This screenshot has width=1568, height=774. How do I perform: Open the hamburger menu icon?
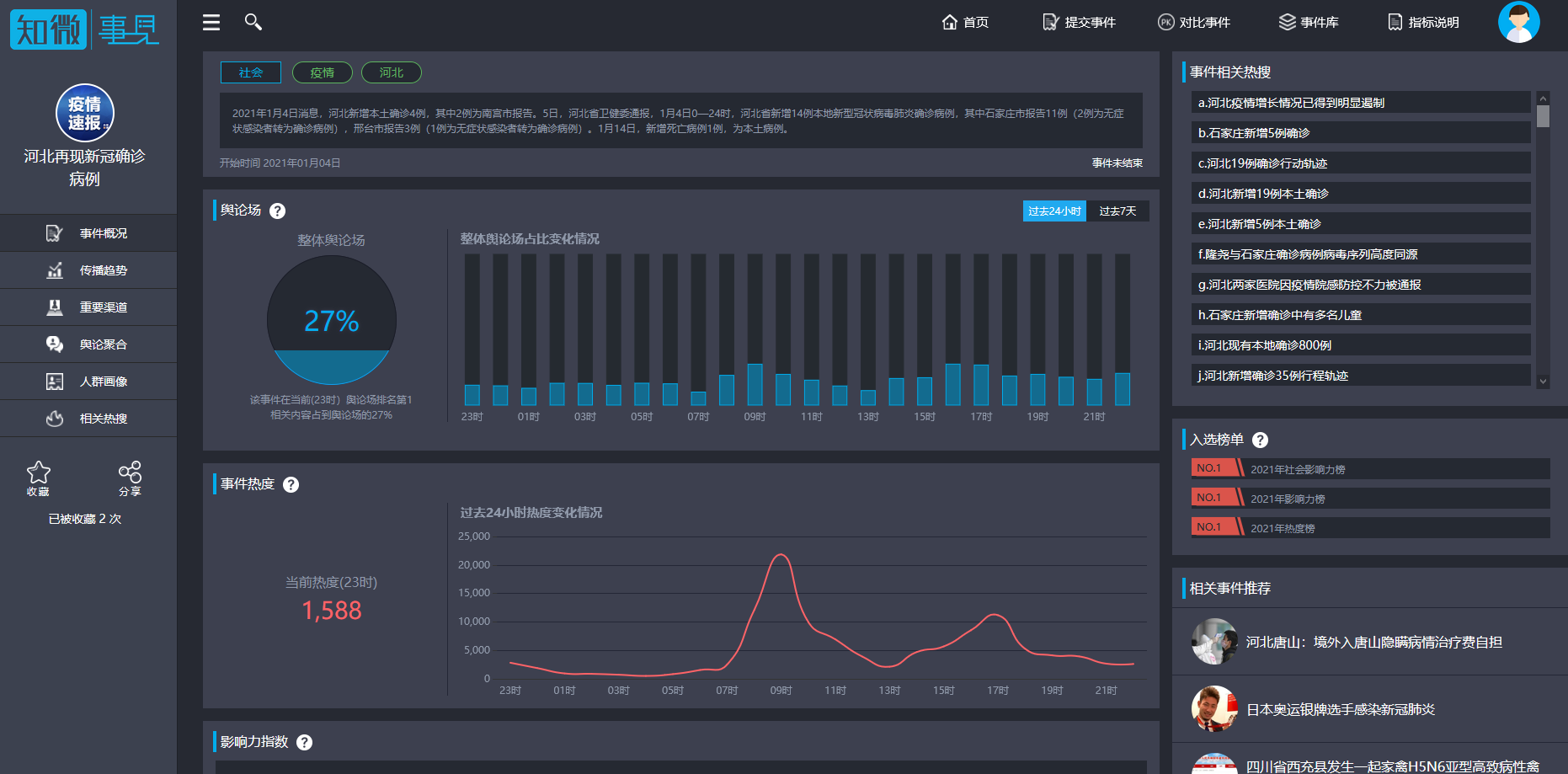[x=211, y=22]
